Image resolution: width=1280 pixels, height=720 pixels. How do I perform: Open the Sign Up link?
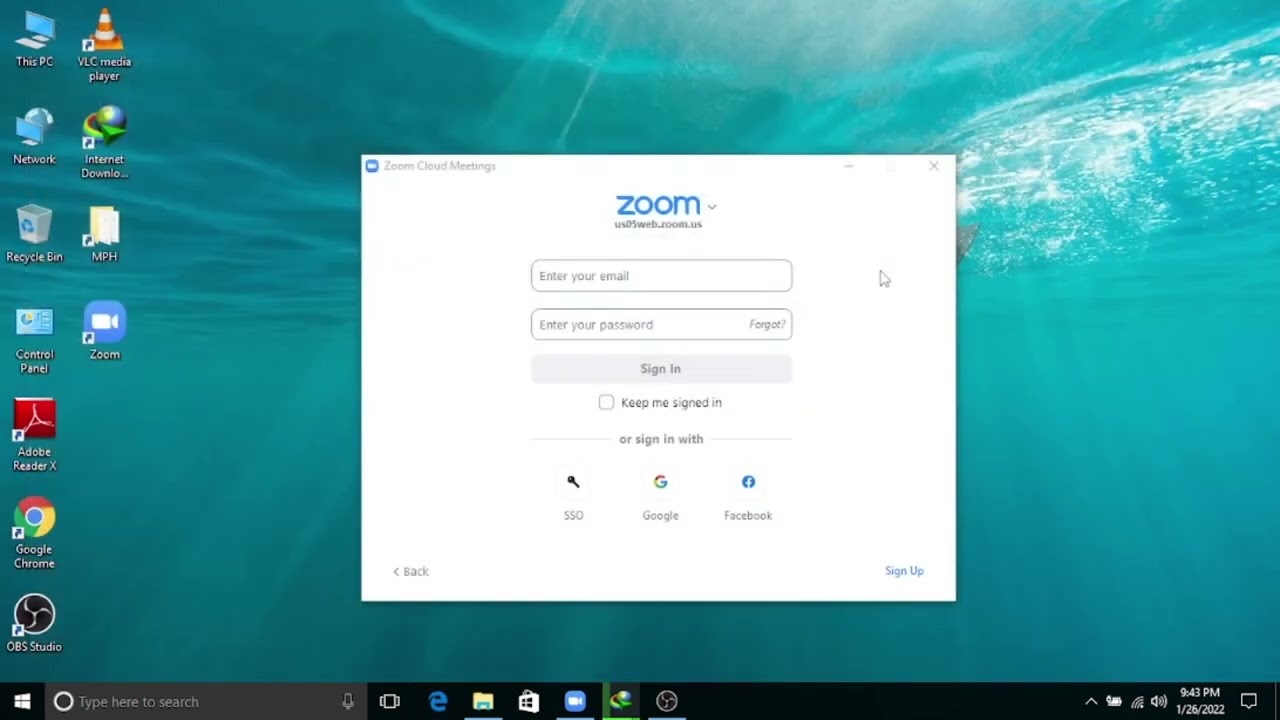904,571
